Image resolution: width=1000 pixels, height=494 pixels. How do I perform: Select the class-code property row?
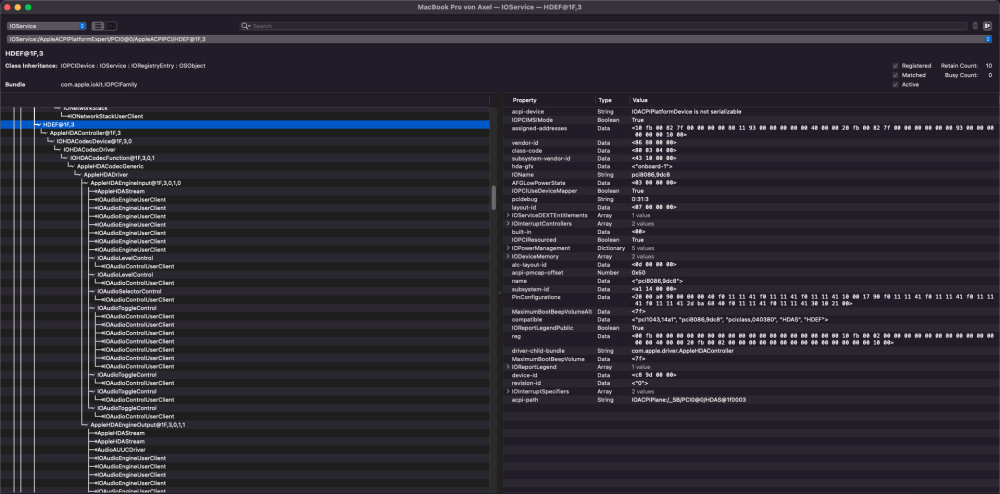(751, 150)
